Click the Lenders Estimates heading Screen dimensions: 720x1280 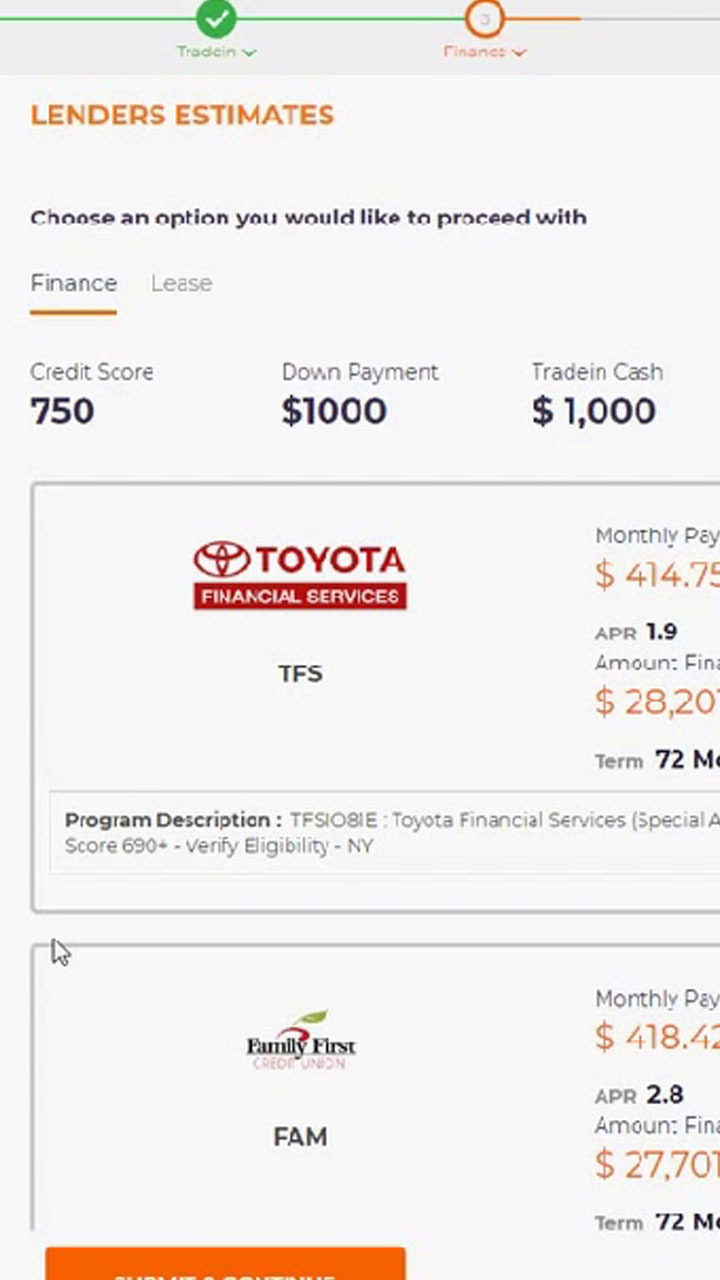(x=182, y=115)
